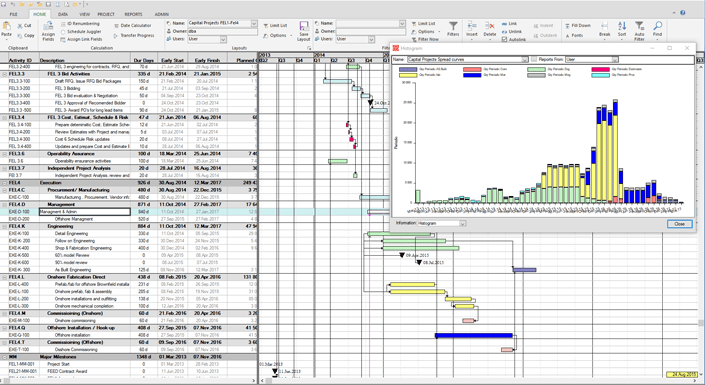This screenshot has height=385, width=705.
Task: Click the Insert activity icon
Action: 472,27
